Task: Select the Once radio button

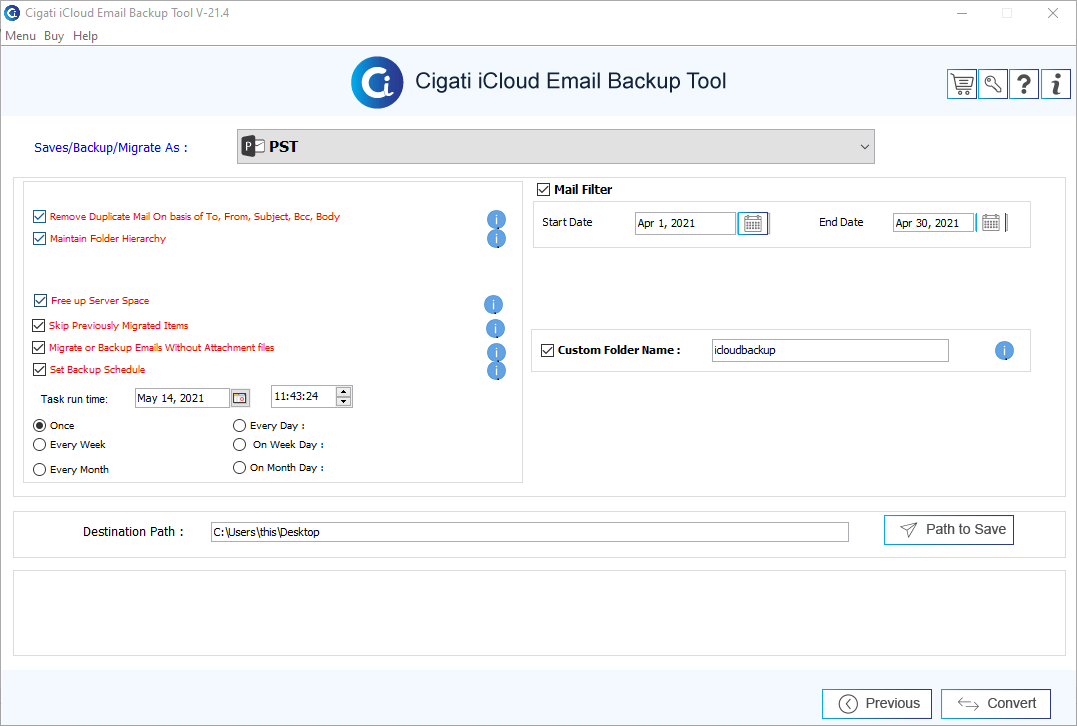Action: pos(39,426)
